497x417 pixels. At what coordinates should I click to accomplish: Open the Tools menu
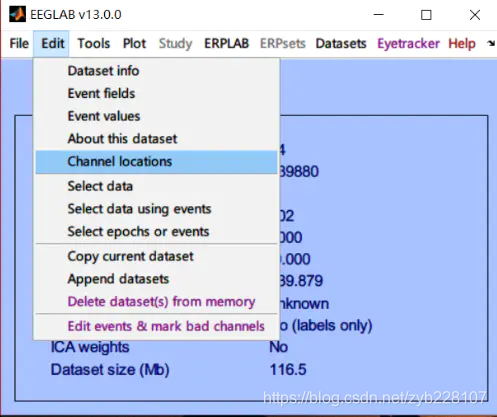94,43
